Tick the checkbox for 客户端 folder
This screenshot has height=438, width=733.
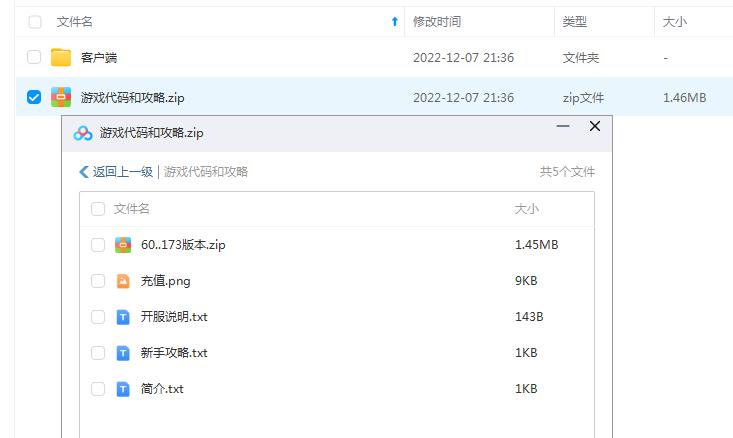34,58
